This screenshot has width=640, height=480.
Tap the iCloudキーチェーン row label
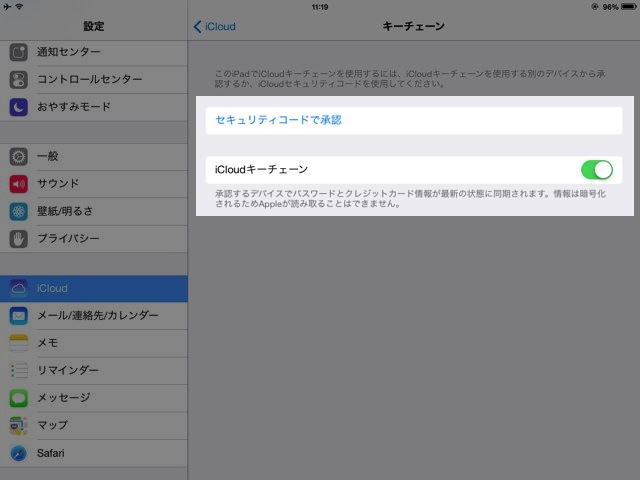261,169
